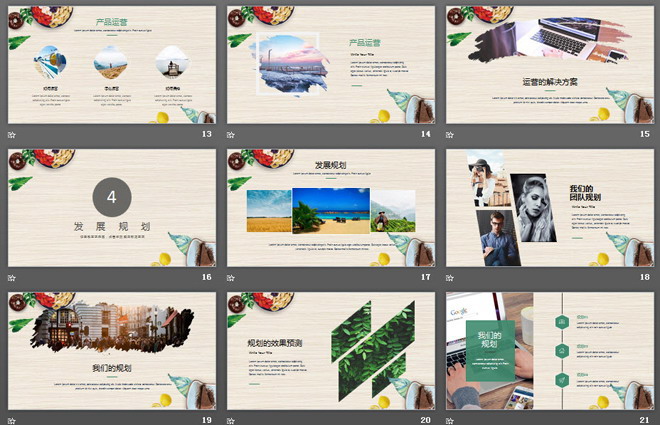Click the slide number 16 label

(x=207, y=277)
